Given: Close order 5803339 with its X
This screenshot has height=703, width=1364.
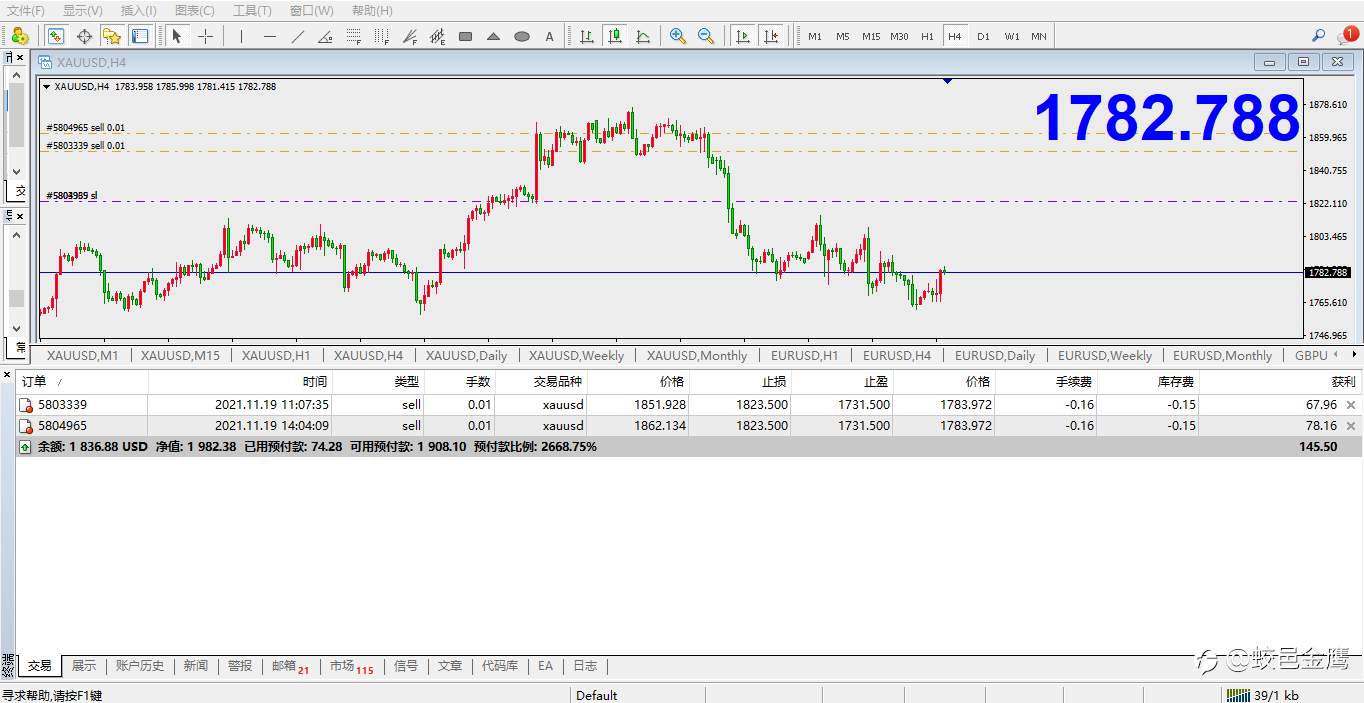Looking at the screenshot, I should point(1351,405).
